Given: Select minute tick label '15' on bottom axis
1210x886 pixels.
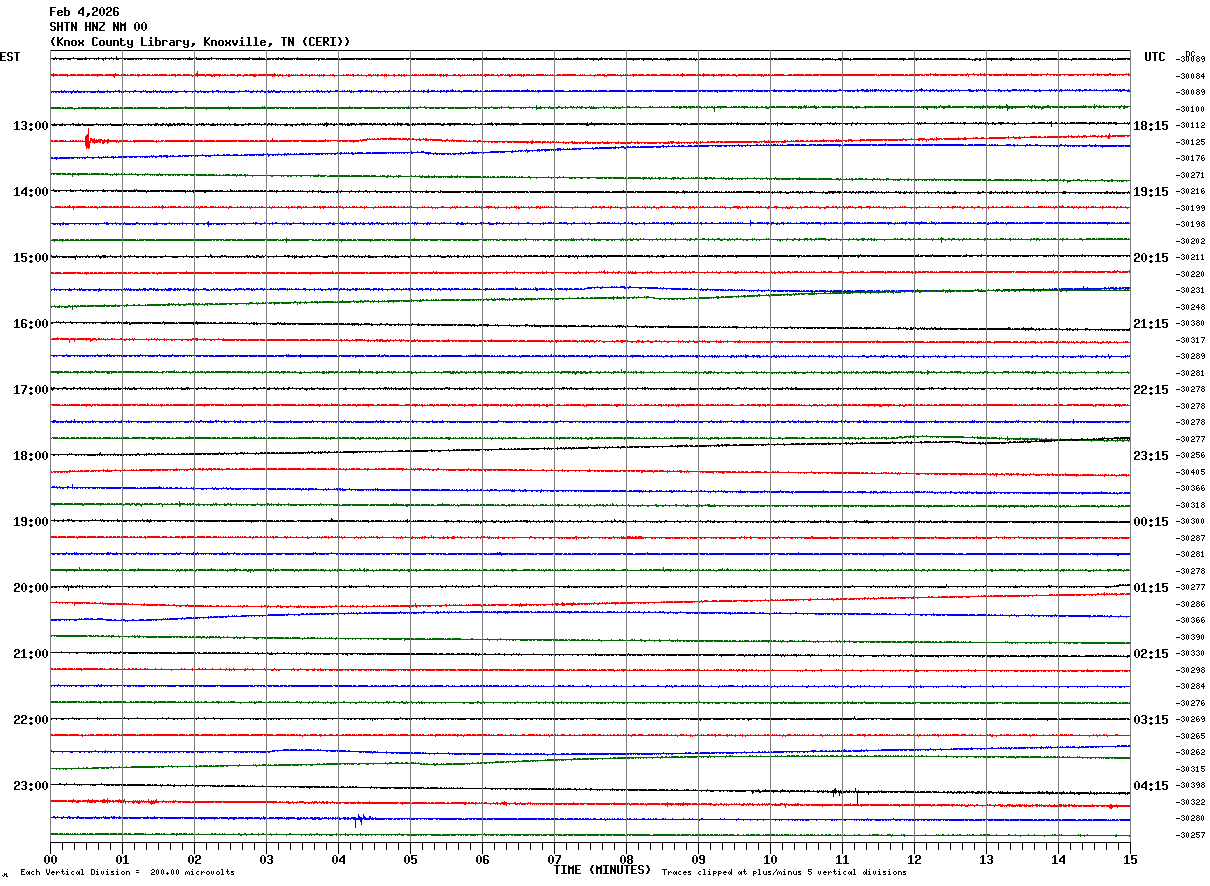Looking at the screenshot, I should (1130, 859).
